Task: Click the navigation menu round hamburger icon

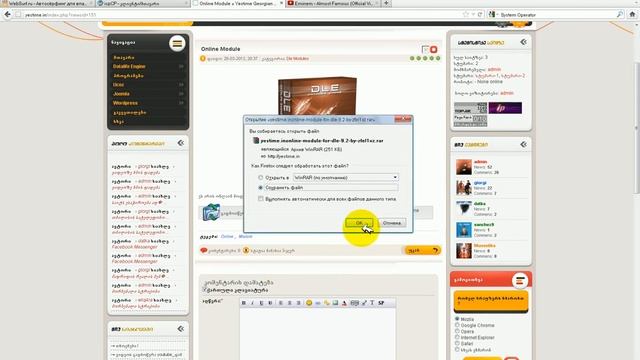Action: point(177,43)
